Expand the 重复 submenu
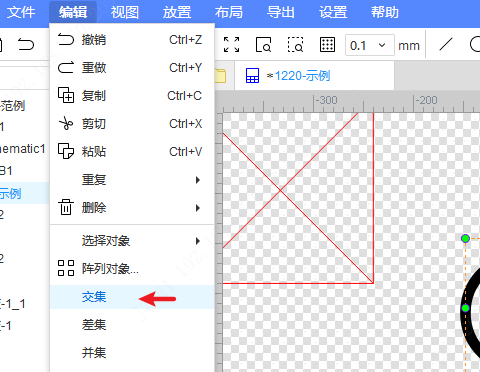The width and height of the screenshot is (480, 372). click(132, 180)
